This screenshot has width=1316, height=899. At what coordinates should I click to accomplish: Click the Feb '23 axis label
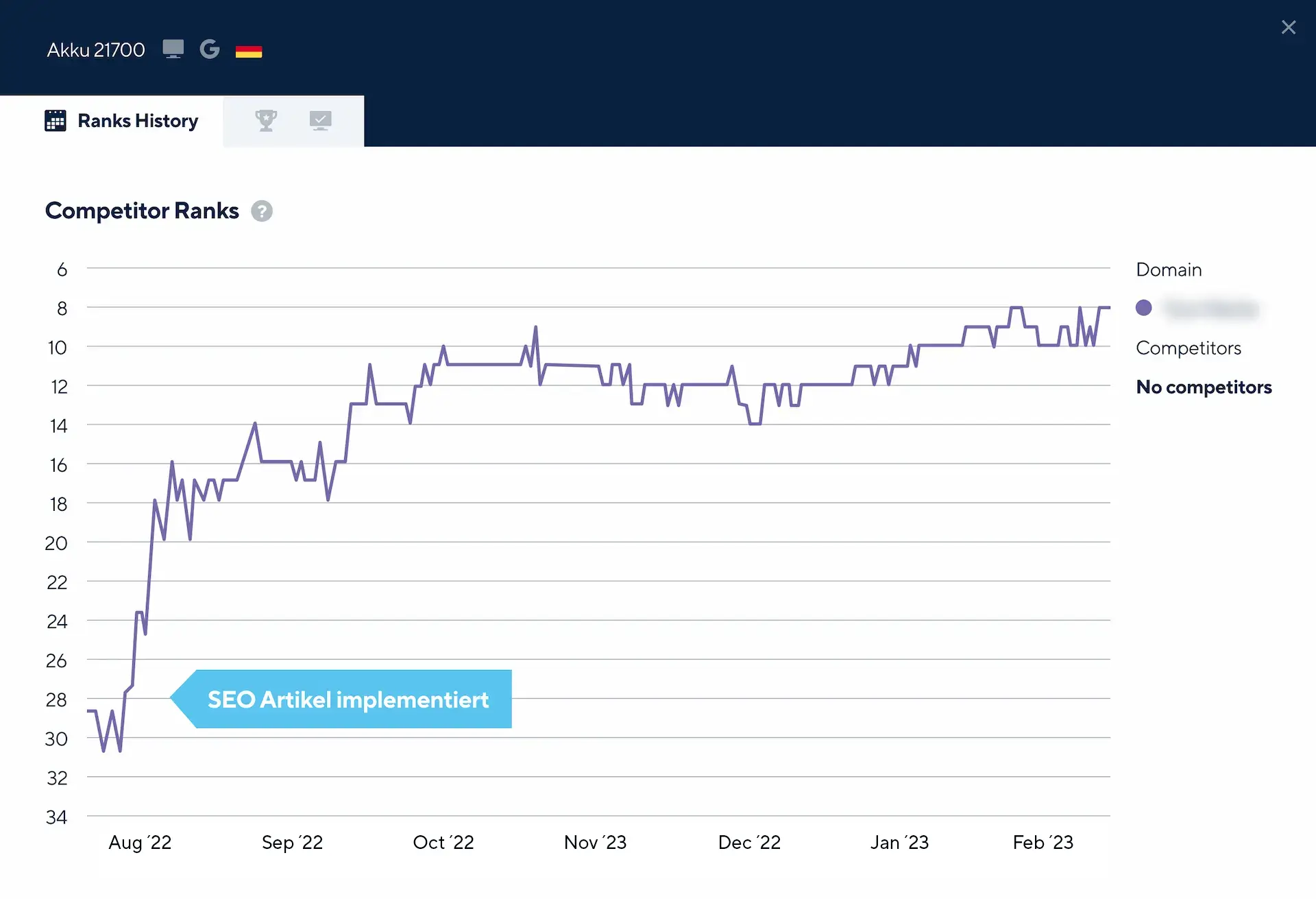tap(1043, 843)
